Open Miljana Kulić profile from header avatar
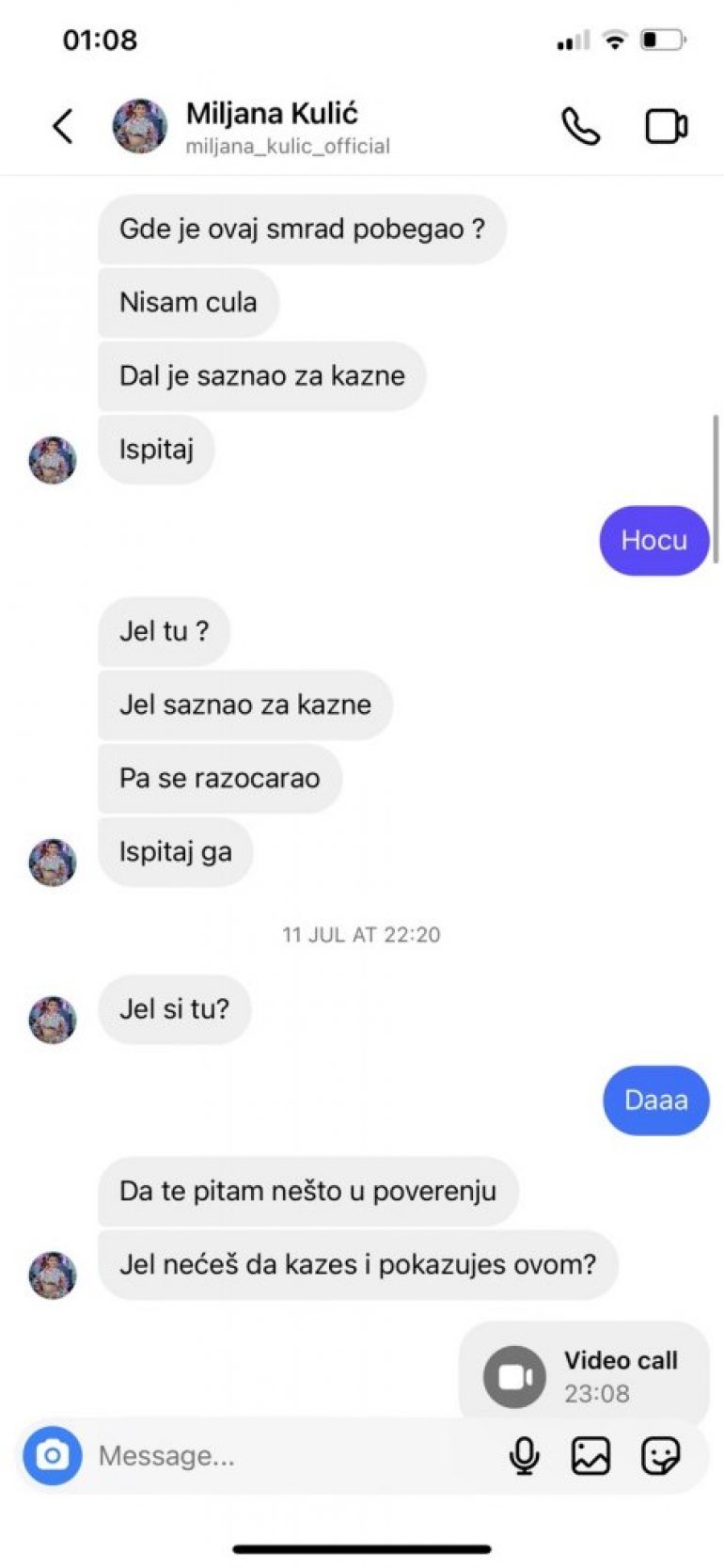This screenshot has height=1568, width=724. [140, 126]
